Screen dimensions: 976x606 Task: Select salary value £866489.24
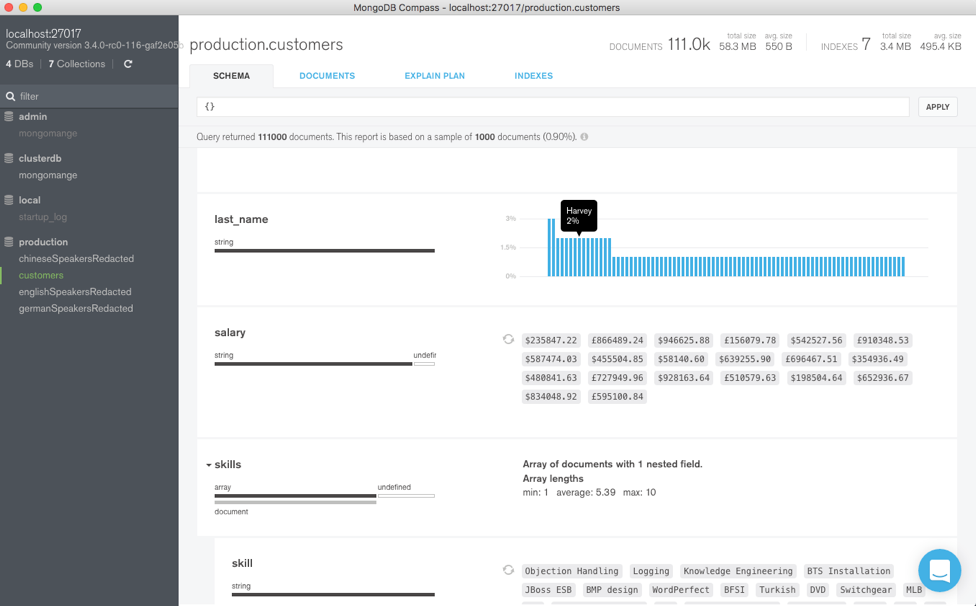point(617,340)
